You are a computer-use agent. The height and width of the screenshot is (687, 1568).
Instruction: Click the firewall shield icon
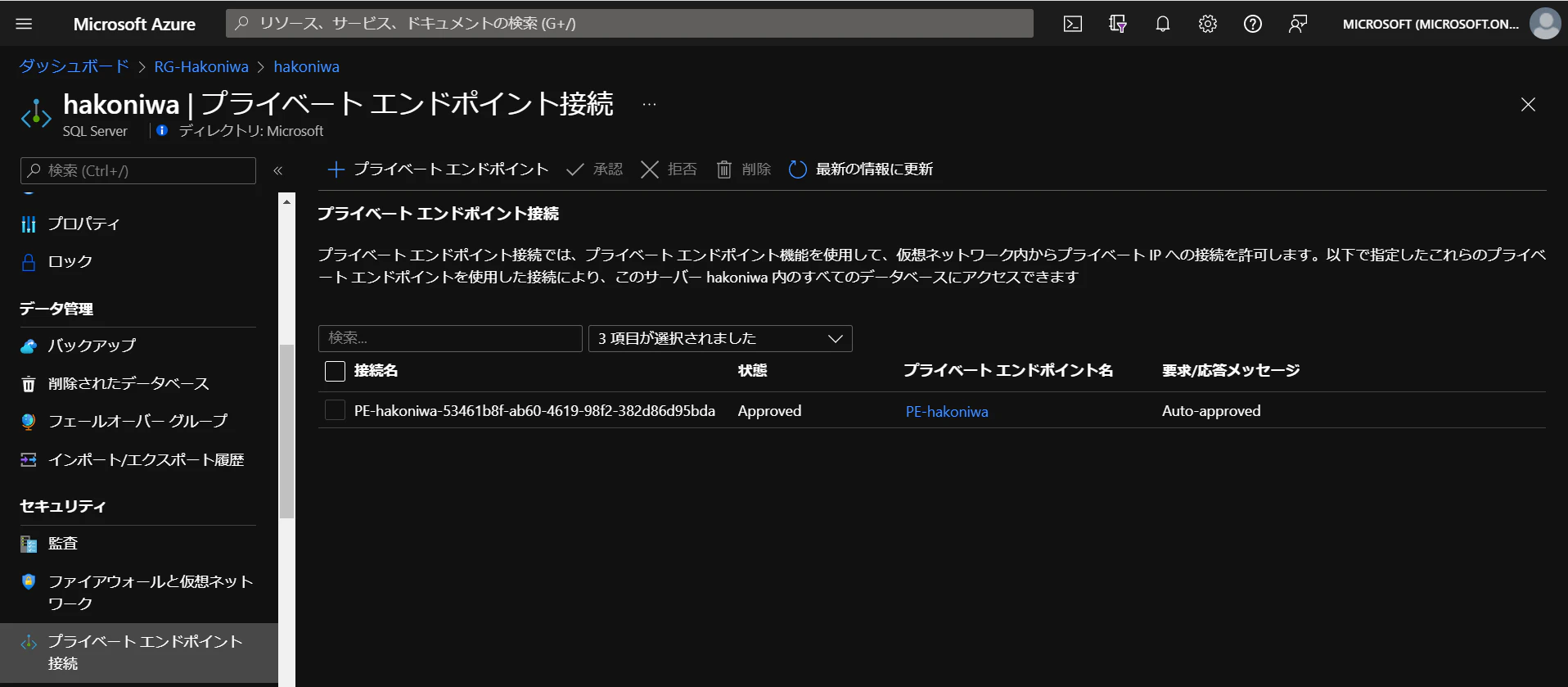click(x=29, y=581)
